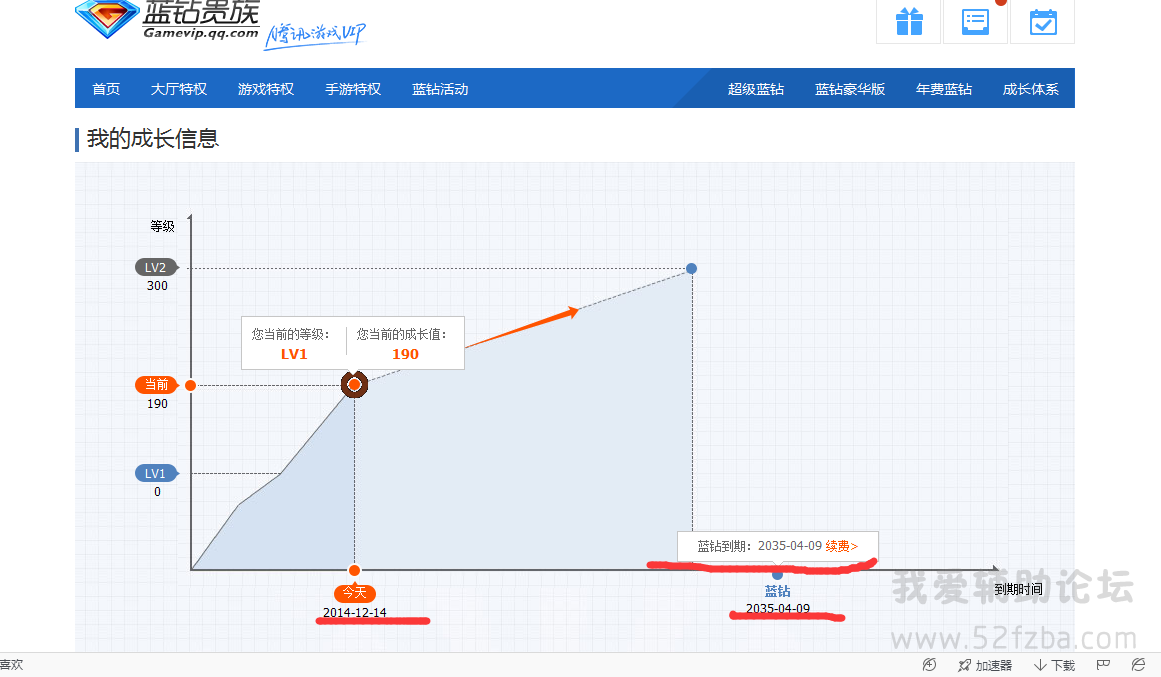Open the 下载 downloads status item
This screenshot has height=677, width=1161.
[x=1054, y=665]
